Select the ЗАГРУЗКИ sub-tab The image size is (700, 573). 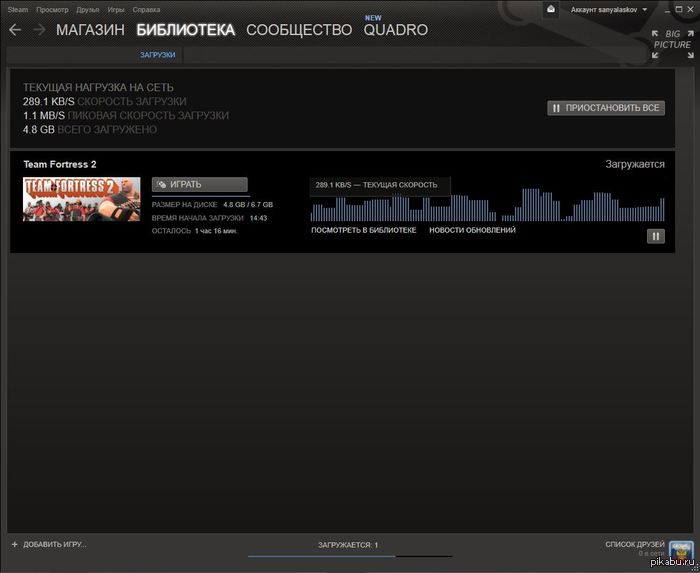pos(158,55)
